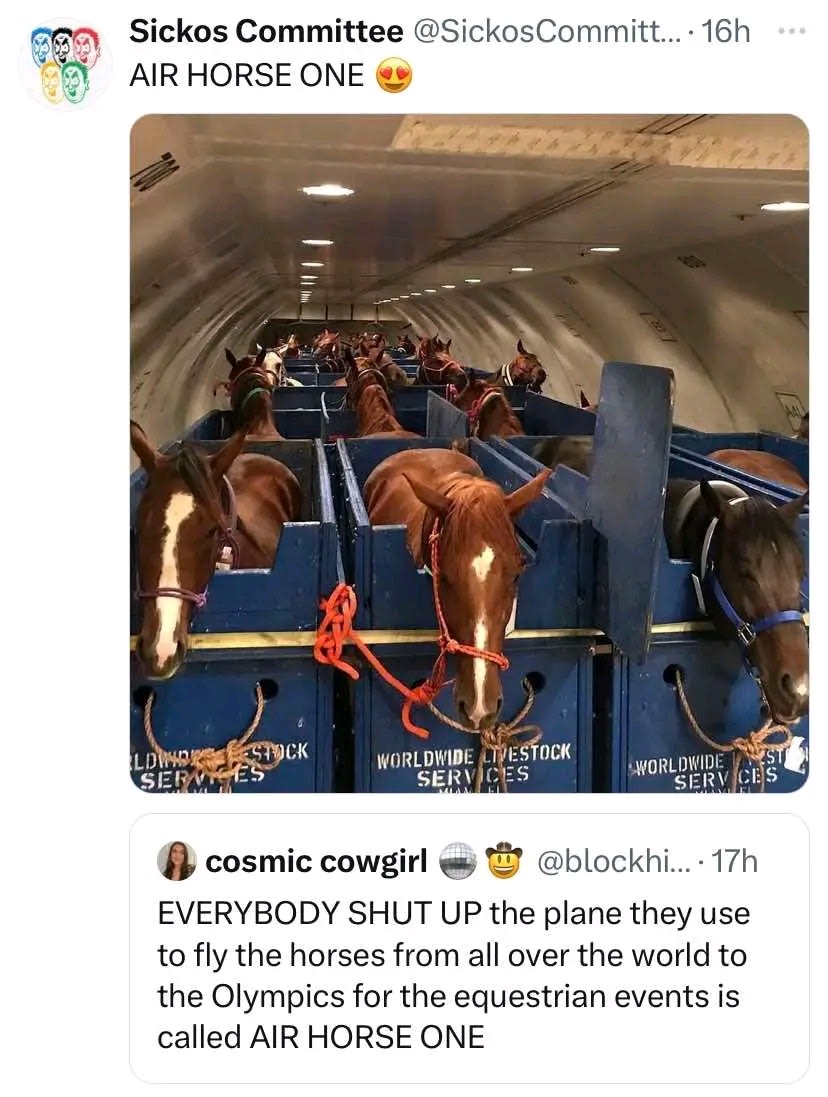The image size is (828, 1097).
Task: Open the @SickosCommitt handle link
Action: [x=544, y=31]
